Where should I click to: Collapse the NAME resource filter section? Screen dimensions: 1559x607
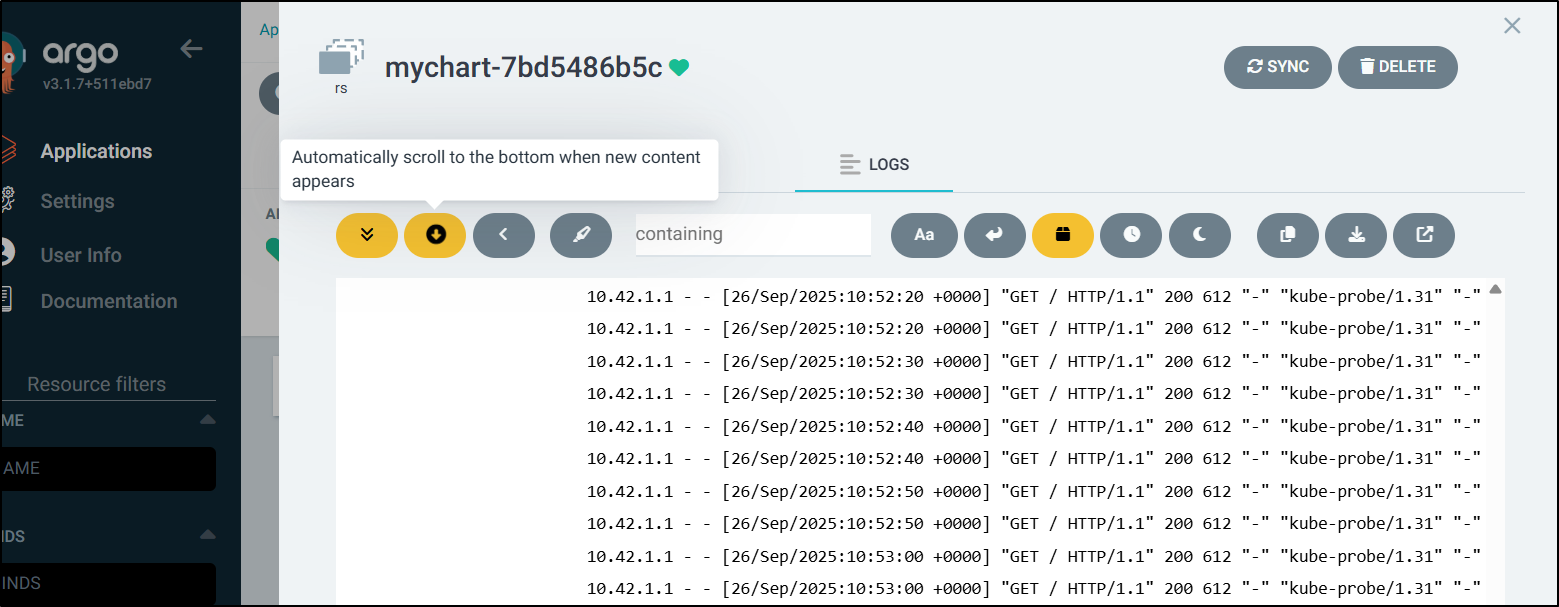pos(207,420)
